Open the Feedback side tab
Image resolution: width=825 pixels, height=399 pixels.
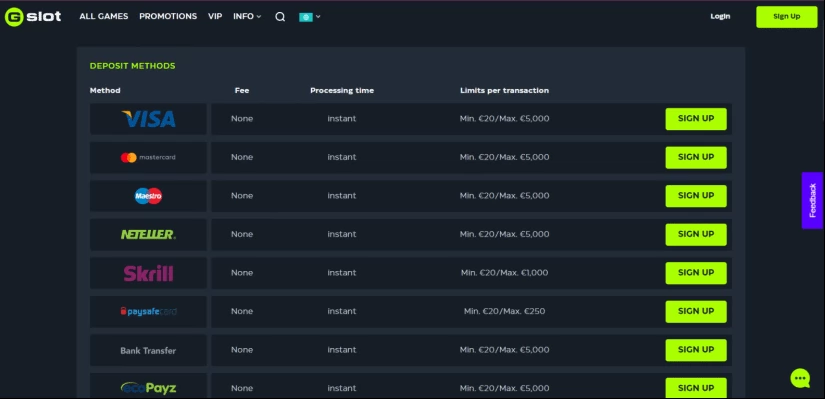click(x=812, y=201)
